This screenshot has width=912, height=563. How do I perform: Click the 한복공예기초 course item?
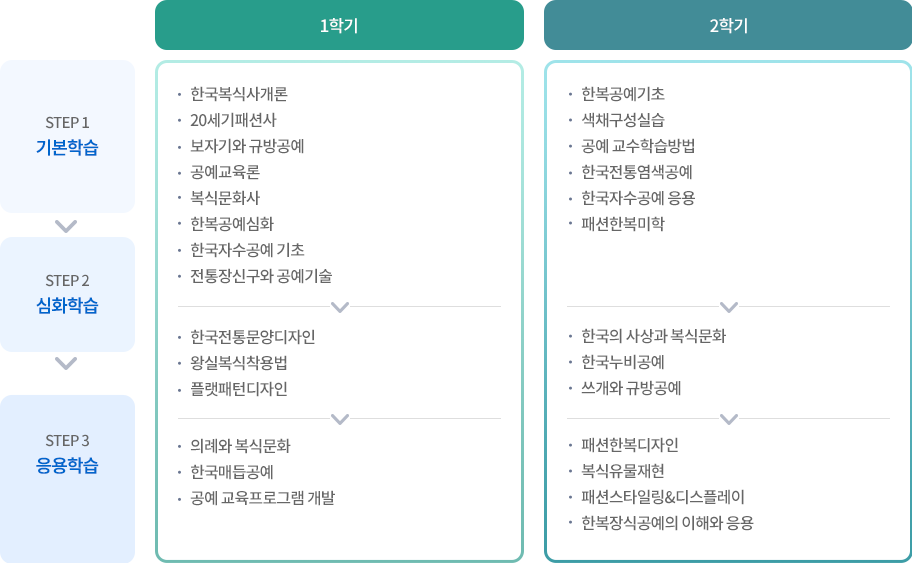point(623,94)
